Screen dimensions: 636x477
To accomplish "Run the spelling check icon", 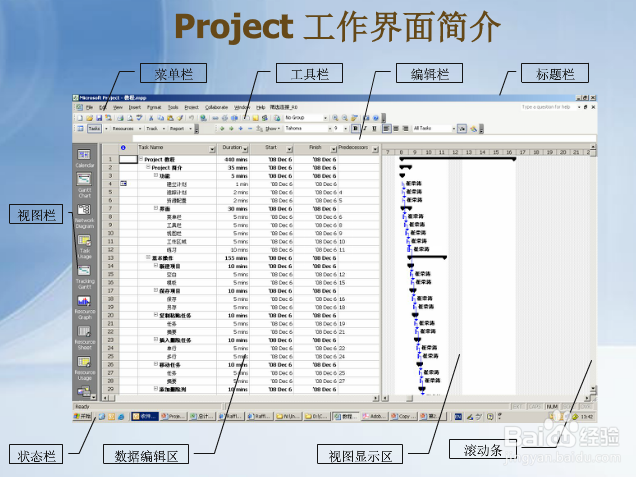I will coord(140,118).
